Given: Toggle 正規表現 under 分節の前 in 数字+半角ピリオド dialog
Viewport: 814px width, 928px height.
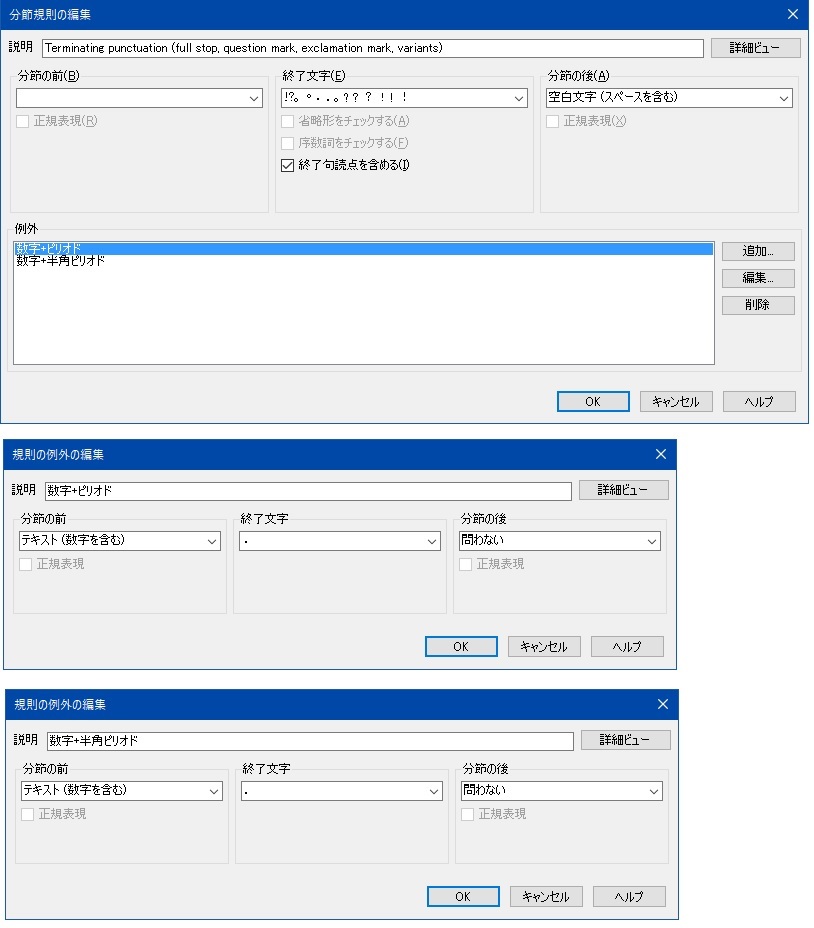Looking at the screenshot, I should coord(27,814).
